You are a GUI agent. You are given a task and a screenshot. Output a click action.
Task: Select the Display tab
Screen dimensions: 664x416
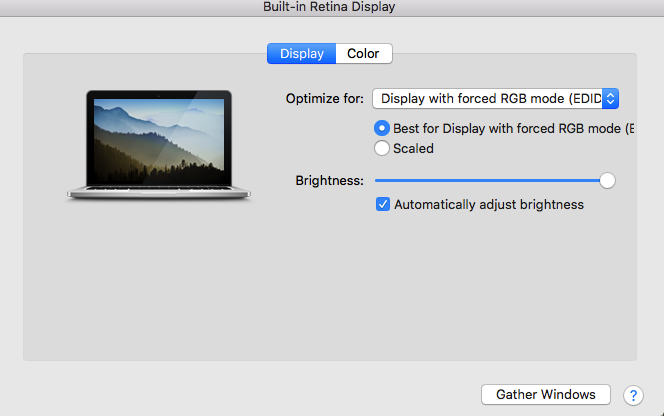coord(302,54)
